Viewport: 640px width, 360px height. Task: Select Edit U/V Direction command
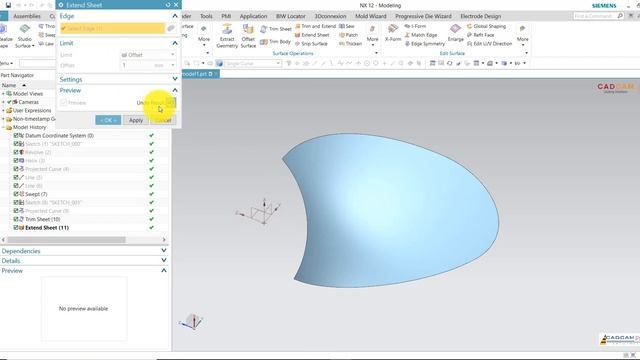489,44
